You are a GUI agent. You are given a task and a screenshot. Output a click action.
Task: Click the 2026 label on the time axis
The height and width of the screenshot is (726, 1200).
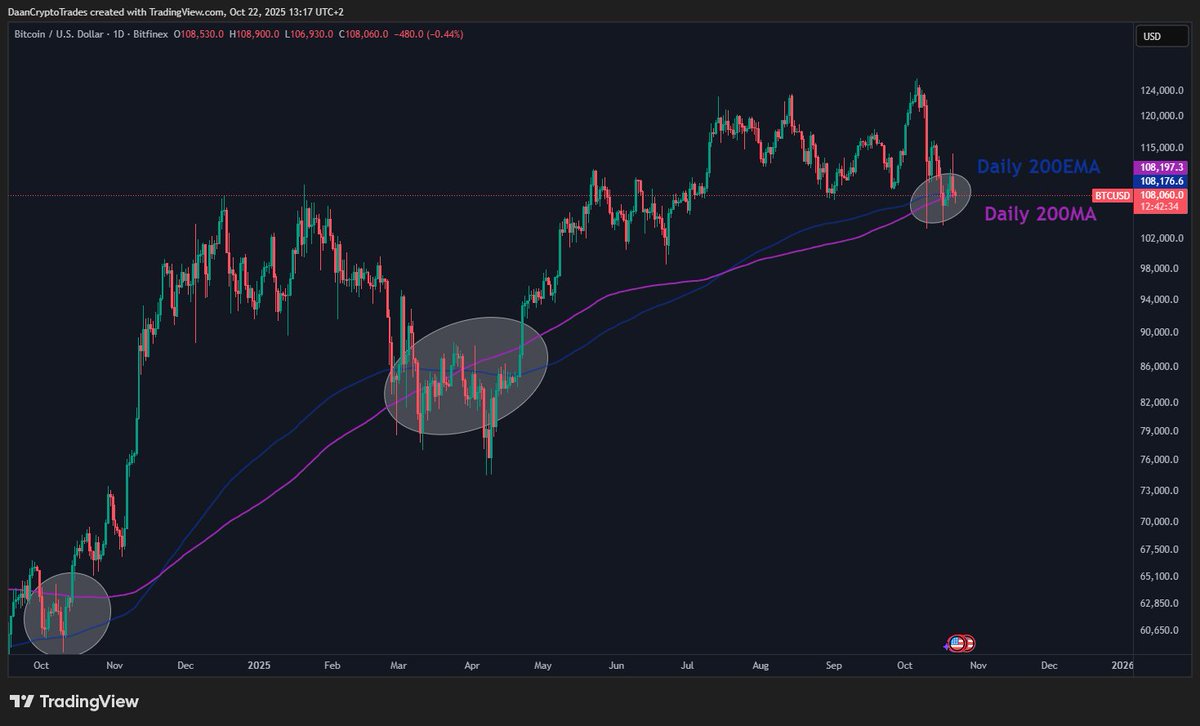tap(1122, 664)
